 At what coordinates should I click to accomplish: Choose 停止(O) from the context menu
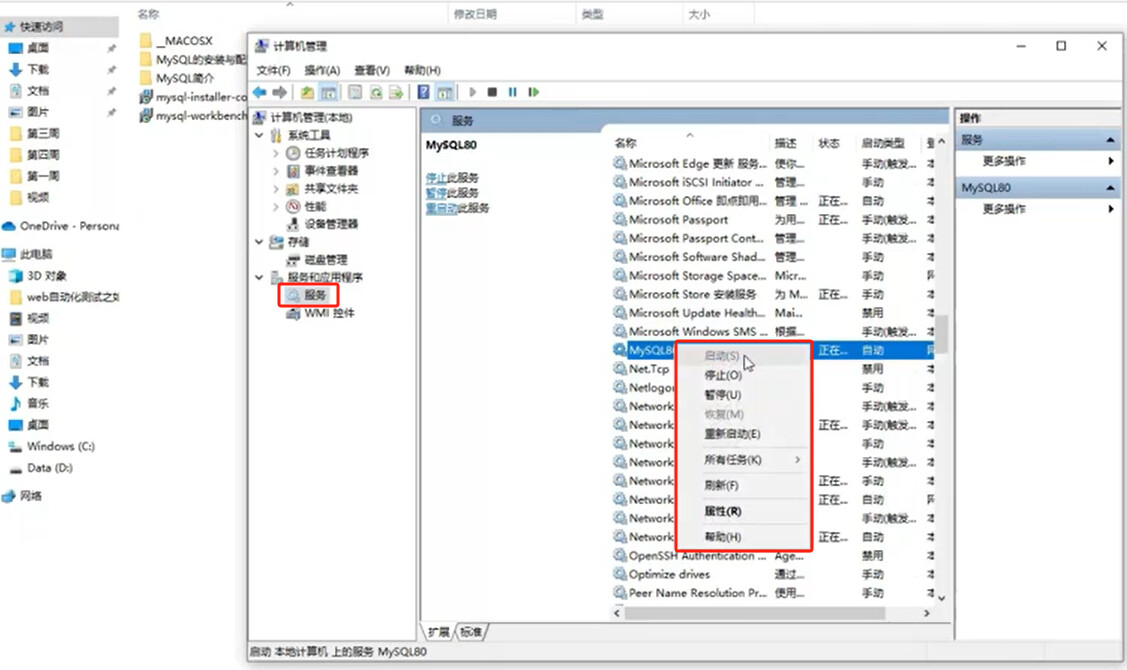point(722,375)
